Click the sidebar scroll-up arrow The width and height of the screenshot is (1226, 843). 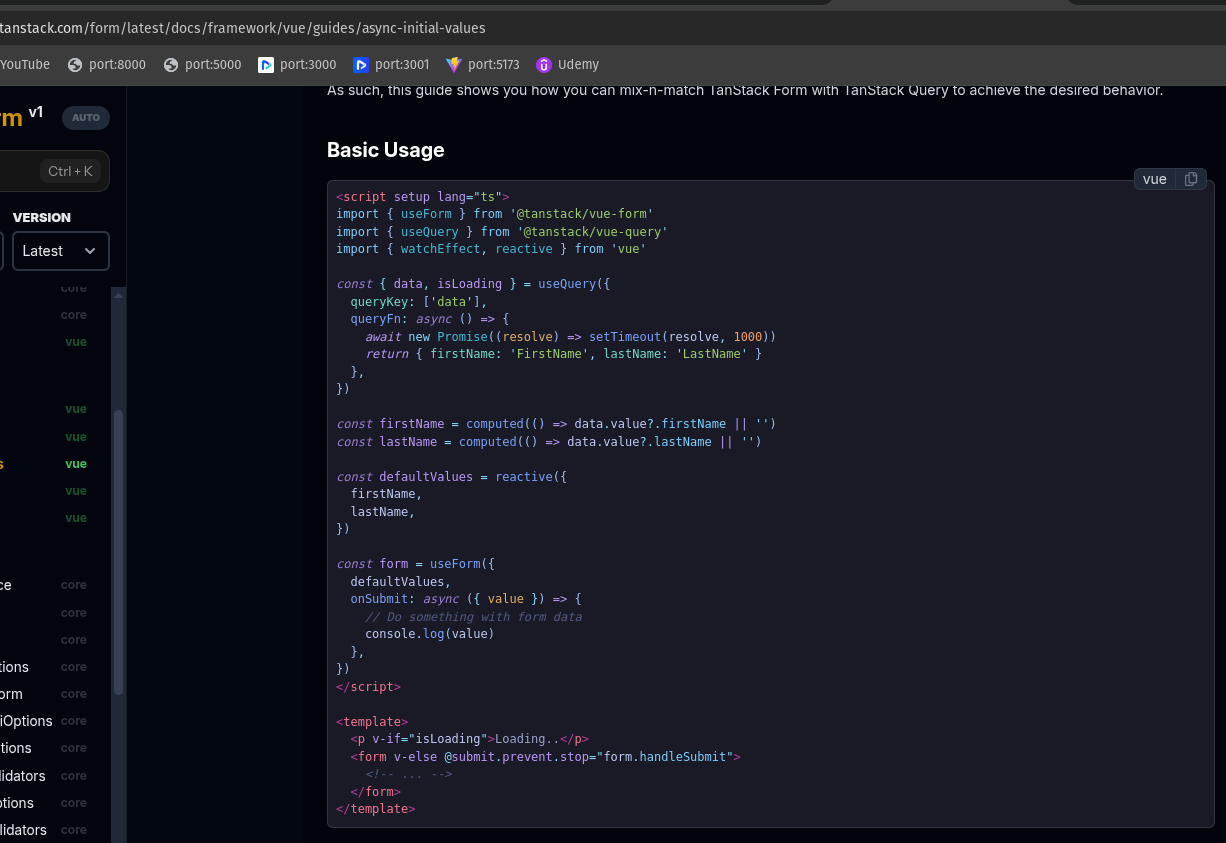coord(119,295)
